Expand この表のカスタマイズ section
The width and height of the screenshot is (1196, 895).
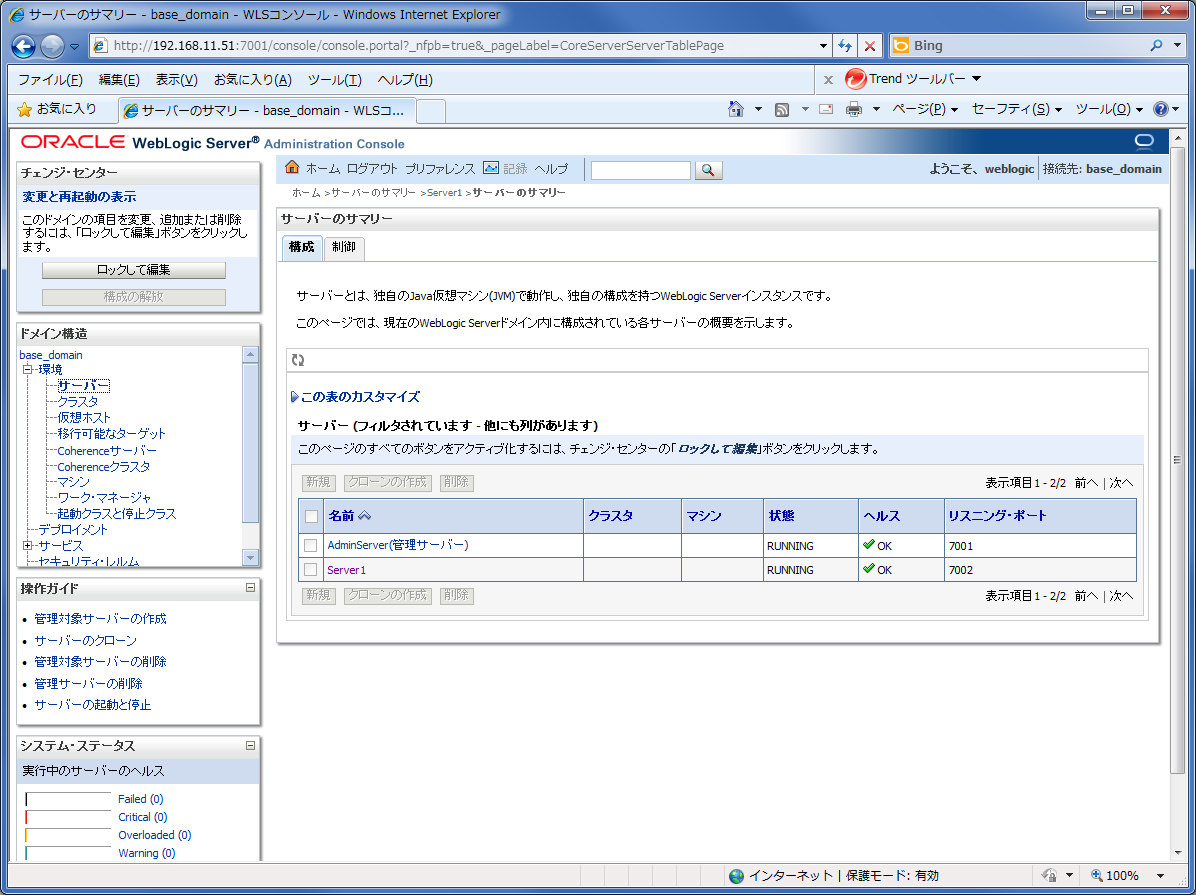294,397
